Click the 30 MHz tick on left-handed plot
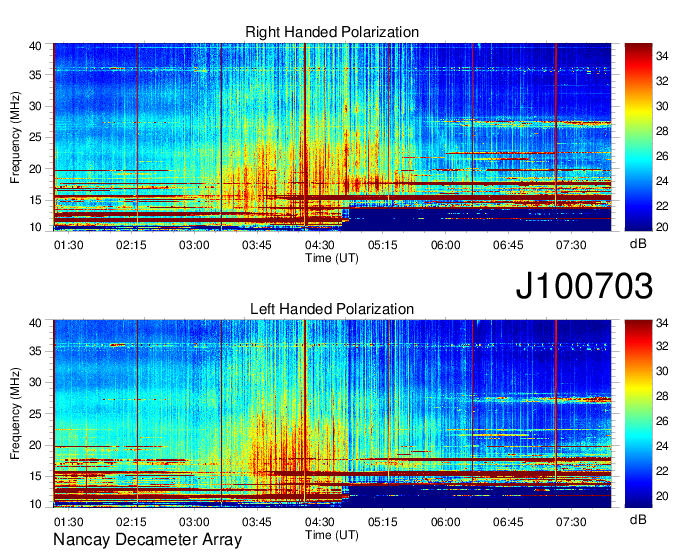The height and width of the screenshot is (552, 680). [x=36, y=382]
